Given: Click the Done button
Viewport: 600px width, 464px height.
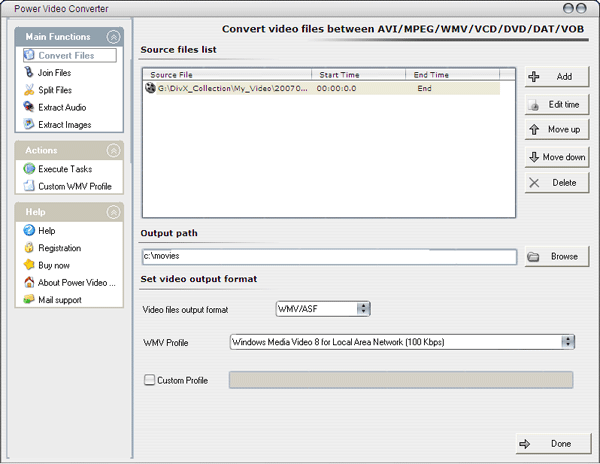Looking at the screenshot, I should tap(553, 444).
